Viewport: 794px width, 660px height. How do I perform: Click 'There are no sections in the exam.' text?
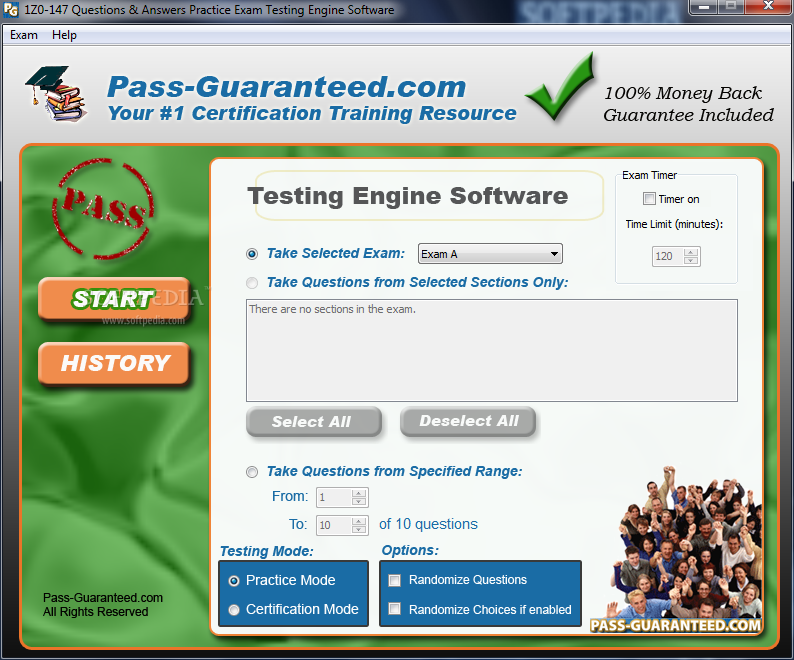[x=332, y=309]
